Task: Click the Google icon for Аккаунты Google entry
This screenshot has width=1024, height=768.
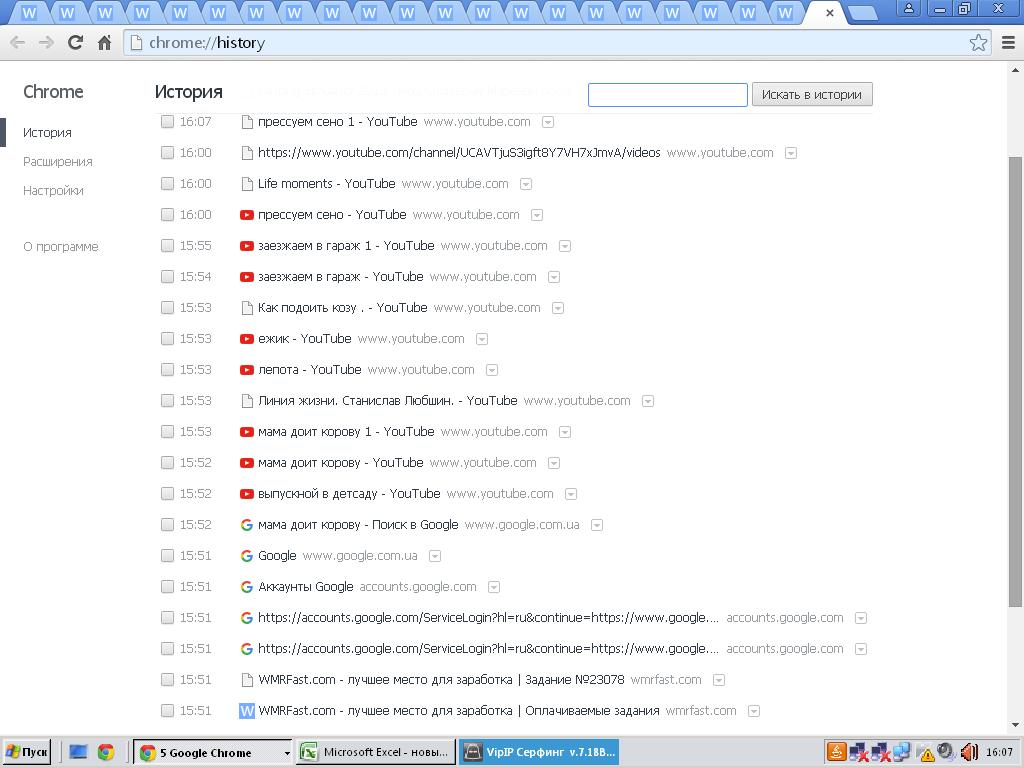Action: click(x=247, y=587)
